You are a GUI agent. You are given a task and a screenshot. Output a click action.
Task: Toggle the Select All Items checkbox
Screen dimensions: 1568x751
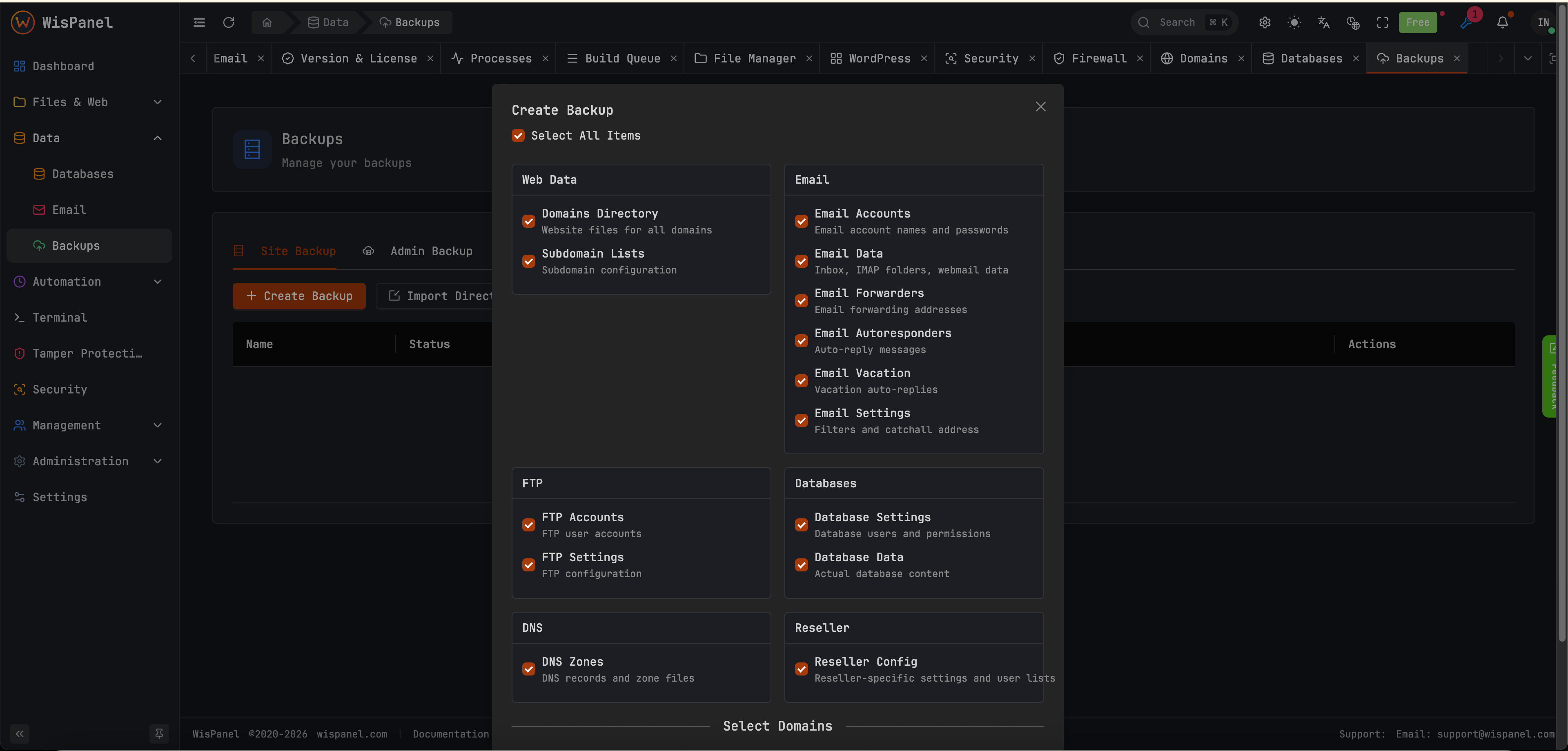pyautogui.click(x=518, y=136)
